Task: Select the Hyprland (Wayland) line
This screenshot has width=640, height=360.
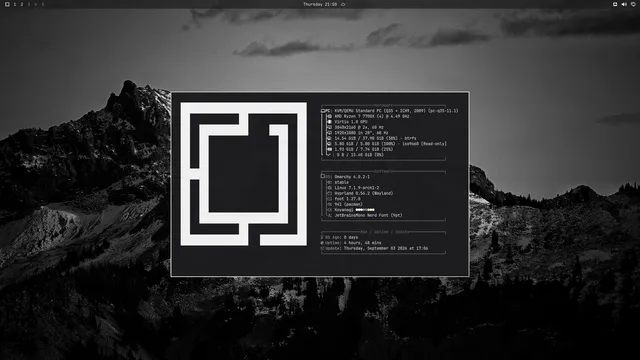Action: tap(363, 193)
